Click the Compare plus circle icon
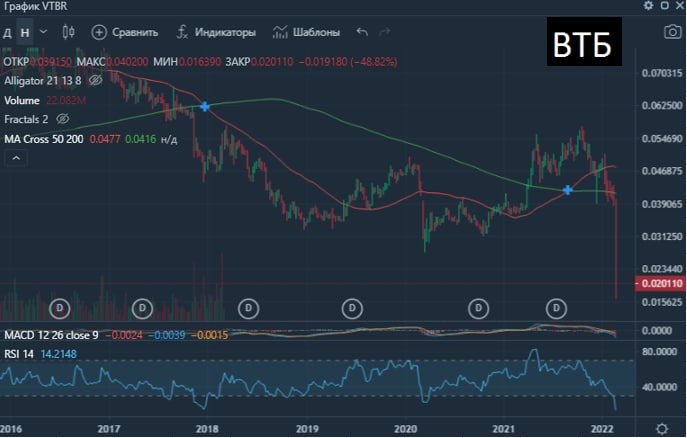Image resolution: width=687 pixels, height=438 pixels. (99, 32)
